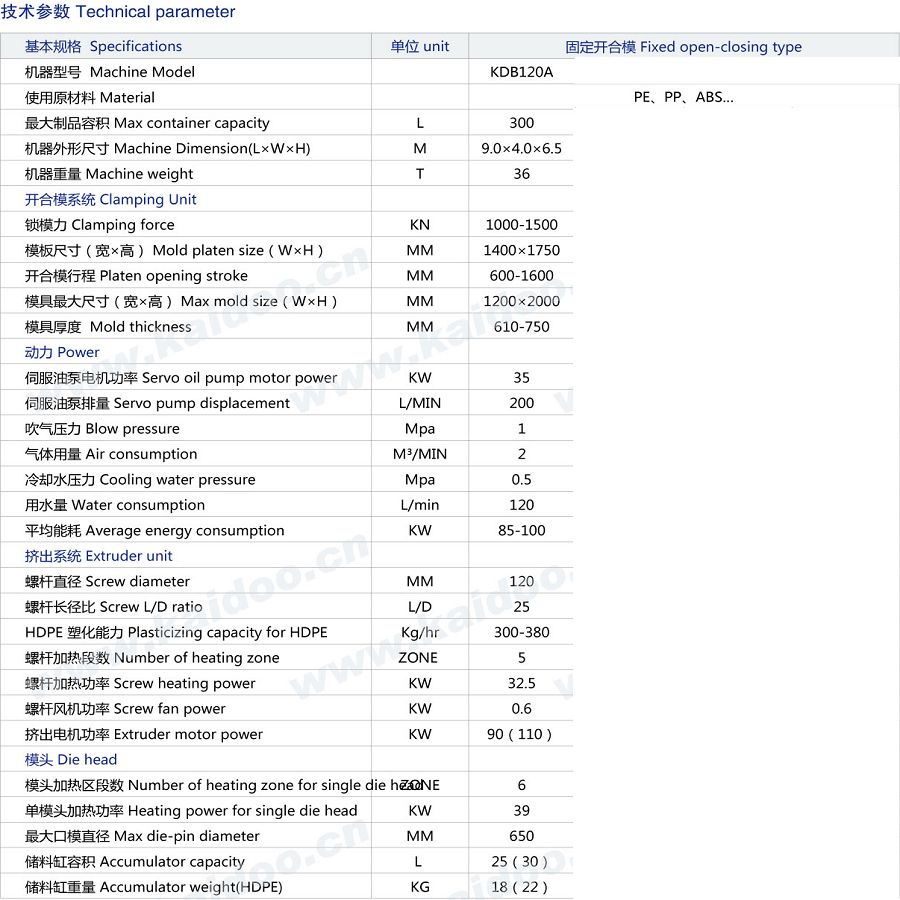
Task: Select the dimension value '9.0×4.0×6.5'
Action: click(x=521, y=148)
